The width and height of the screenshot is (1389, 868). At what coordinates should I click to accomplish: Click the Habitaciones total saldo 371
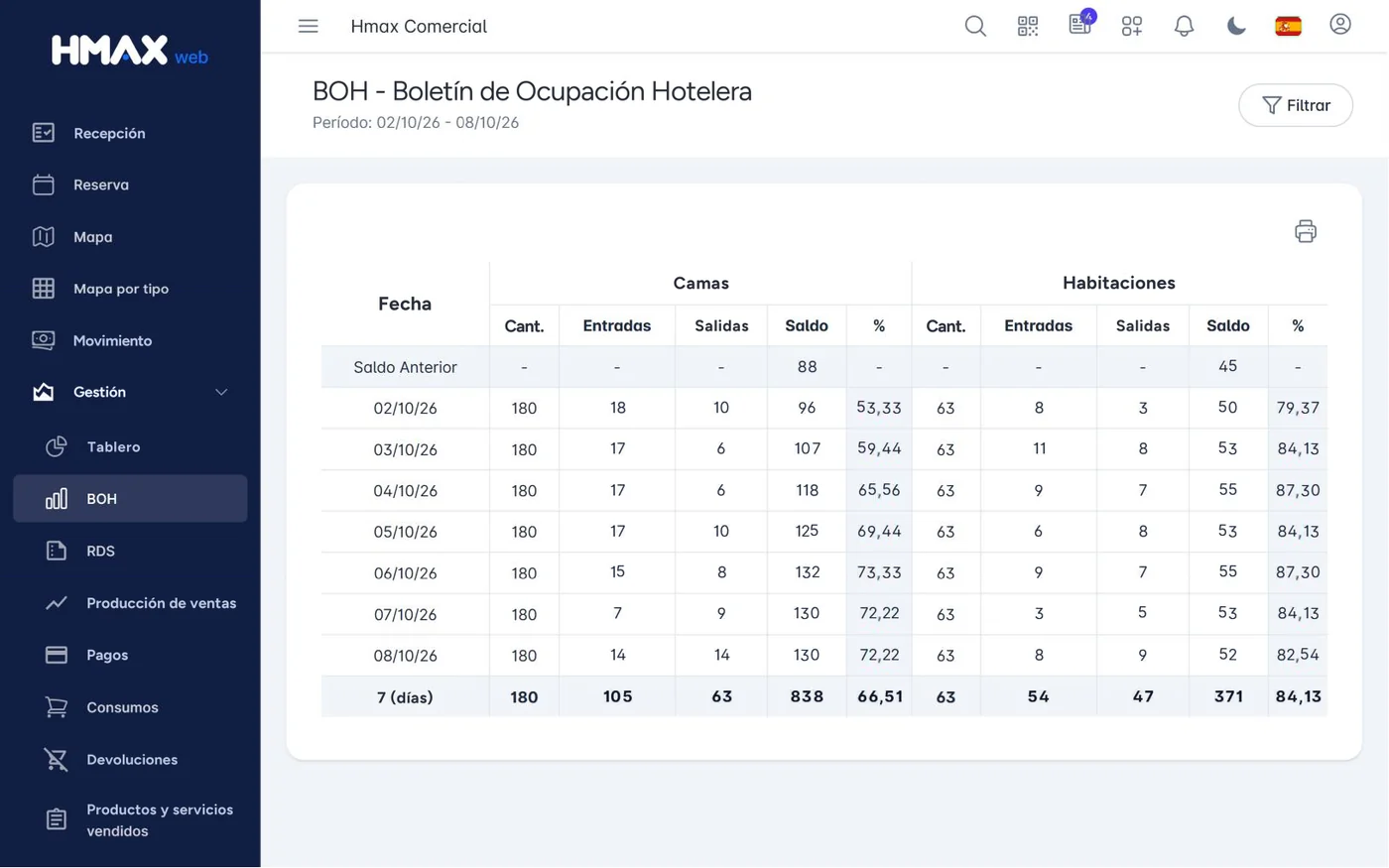(1228, 696)
